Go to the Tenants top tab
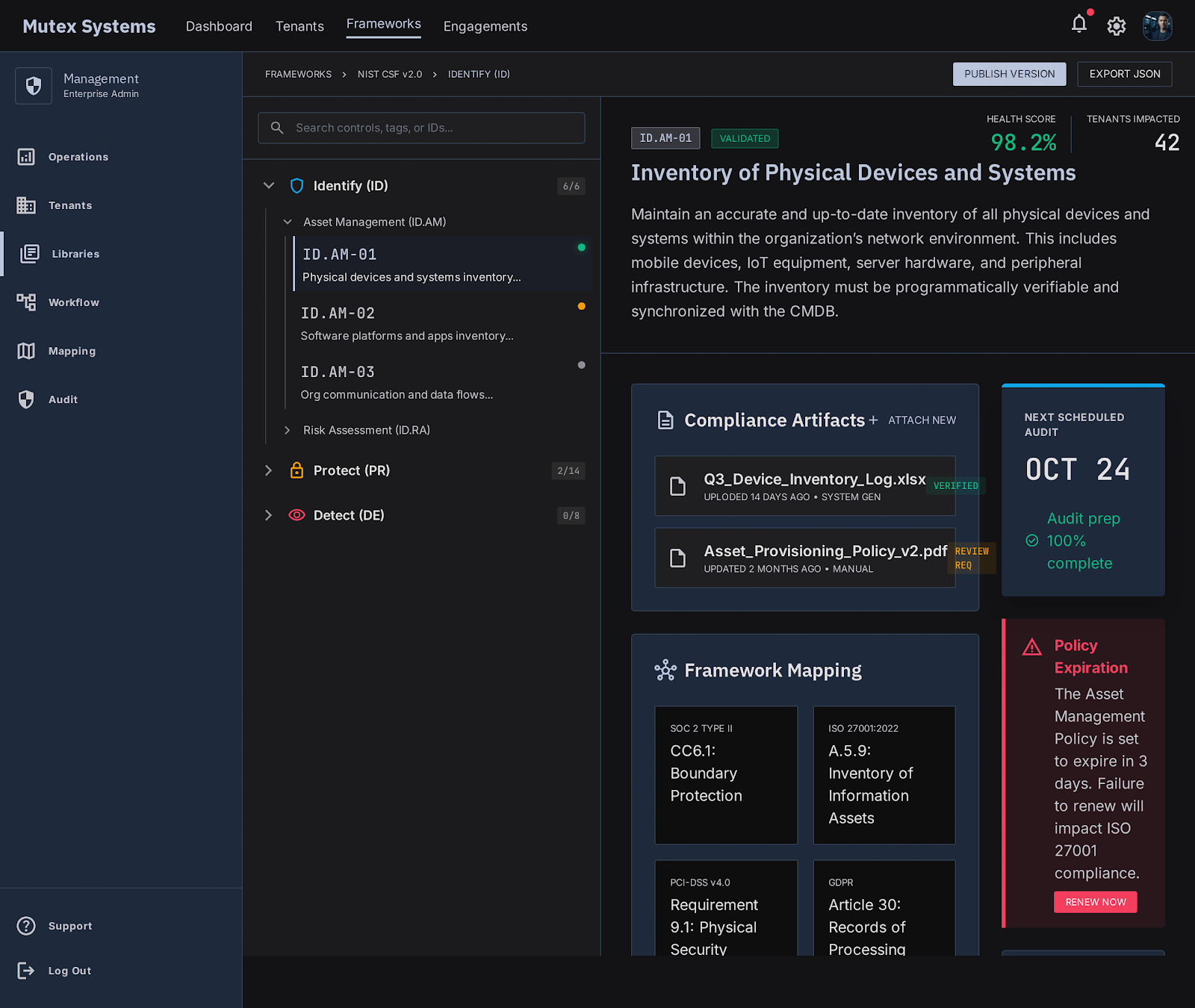Screen dimensions: 1195x1008 click(299, 26)
